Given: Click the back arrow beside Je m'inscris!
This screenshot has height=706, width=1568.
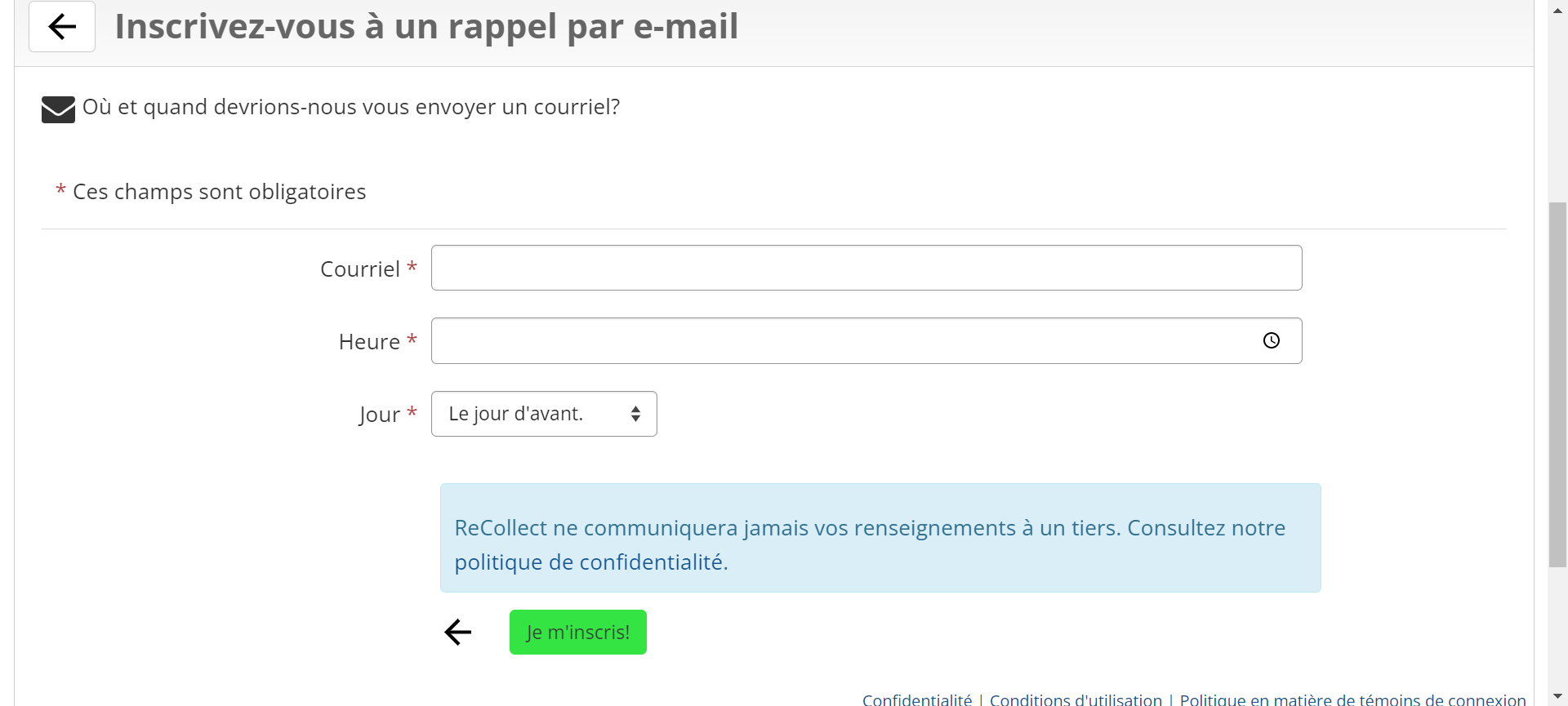Looking at the screenshot, I should pyautogui.click(x=458, y=632).
